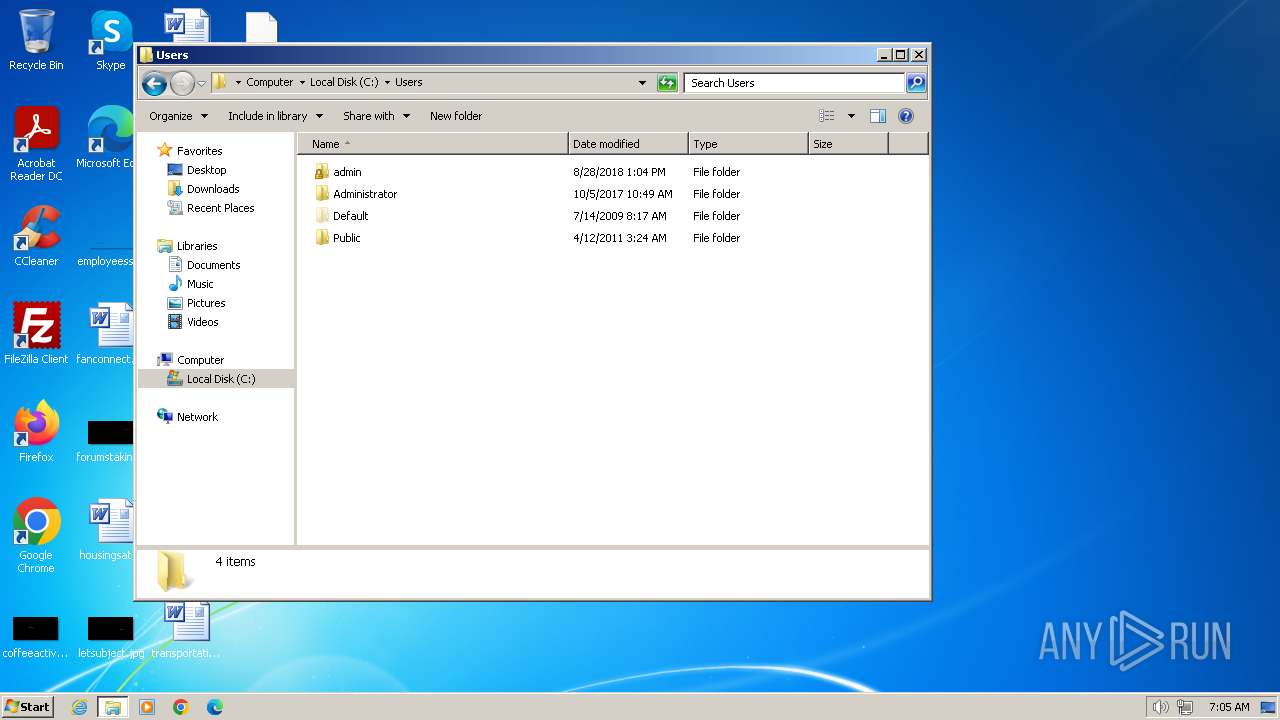Viewport: 1280px width, 720px height.
Task: Open the Start menu
Action: point(27,707)
